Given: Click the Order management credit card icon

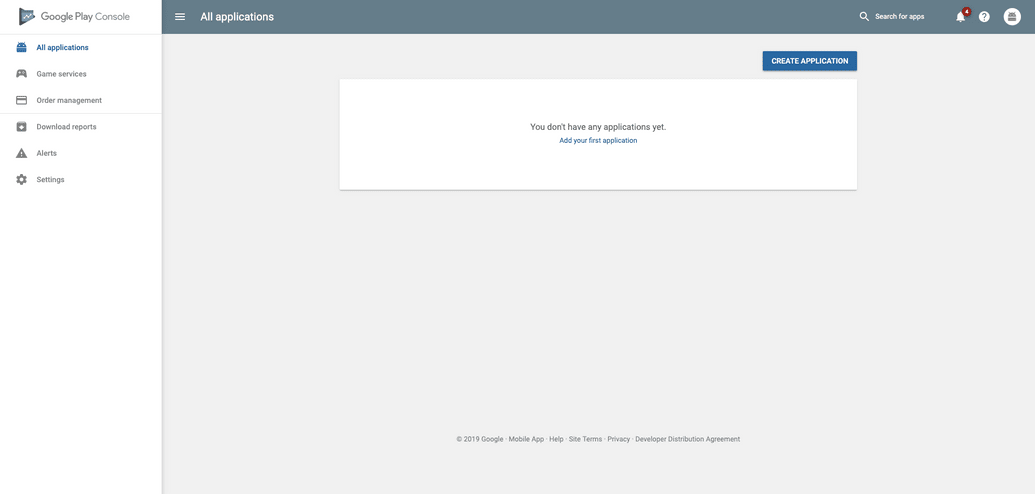Looking at the screenshot, I should point(21,100).
